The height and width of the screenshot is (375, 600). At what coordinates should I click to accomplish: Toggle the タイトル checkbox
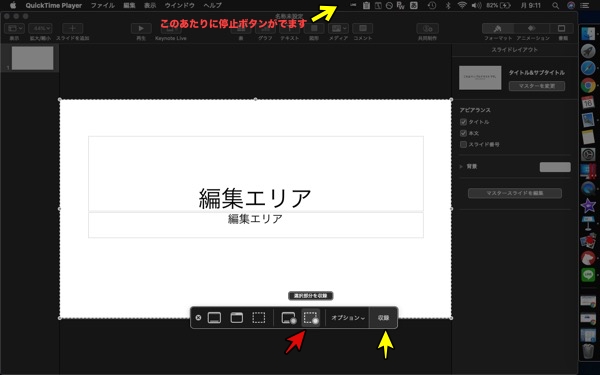click(x=463, y=122)
